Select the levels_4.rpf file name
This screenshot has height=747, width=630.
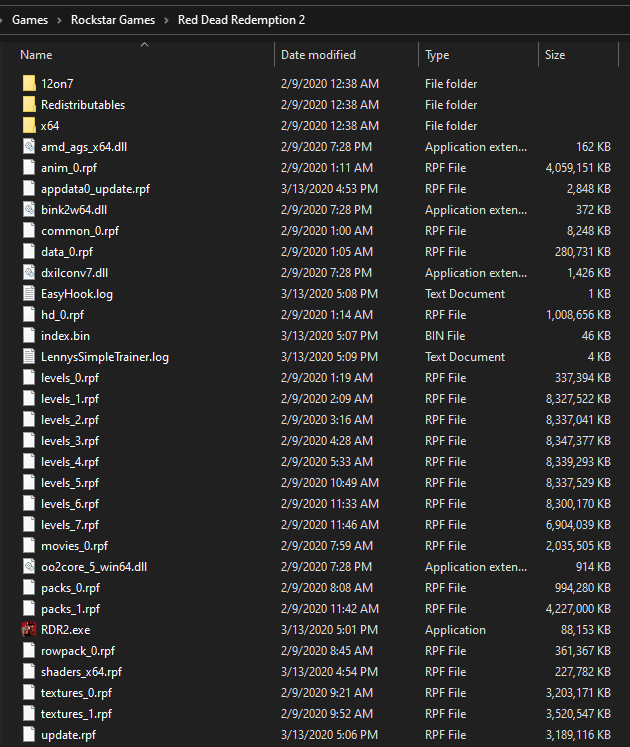70,461
